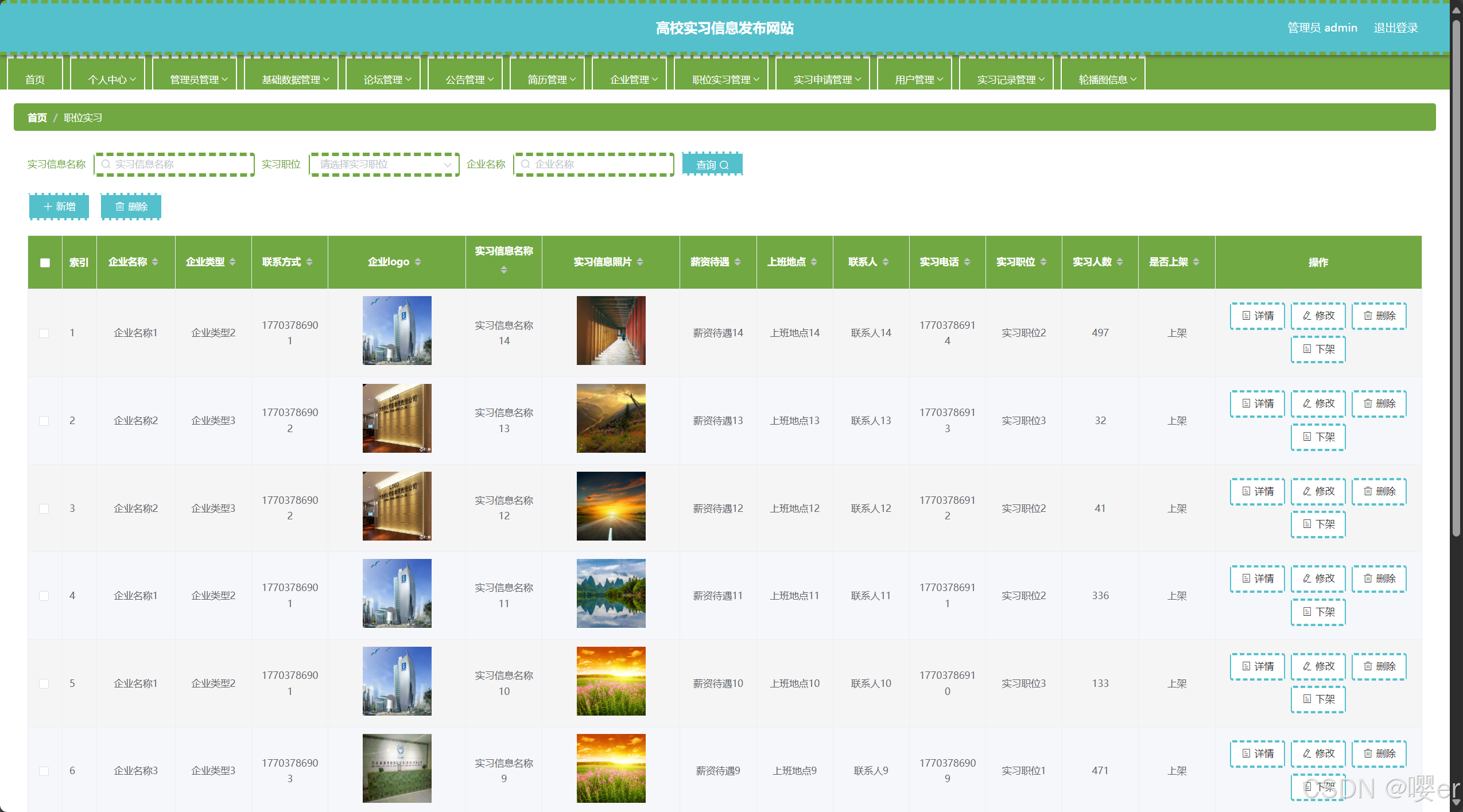Check the checkbox for row 5
The image size is (1463, 812).
coord(44,683)
